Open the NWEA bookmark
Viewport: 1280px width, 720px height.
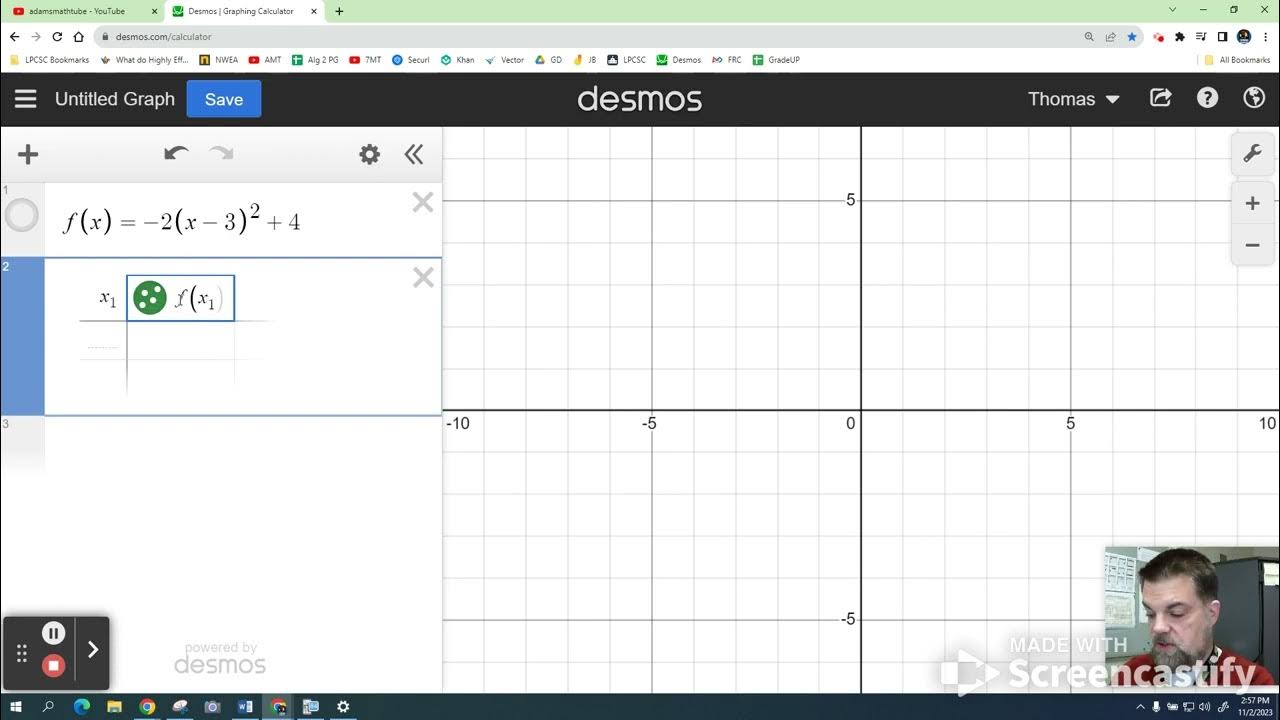click(219, 60)
